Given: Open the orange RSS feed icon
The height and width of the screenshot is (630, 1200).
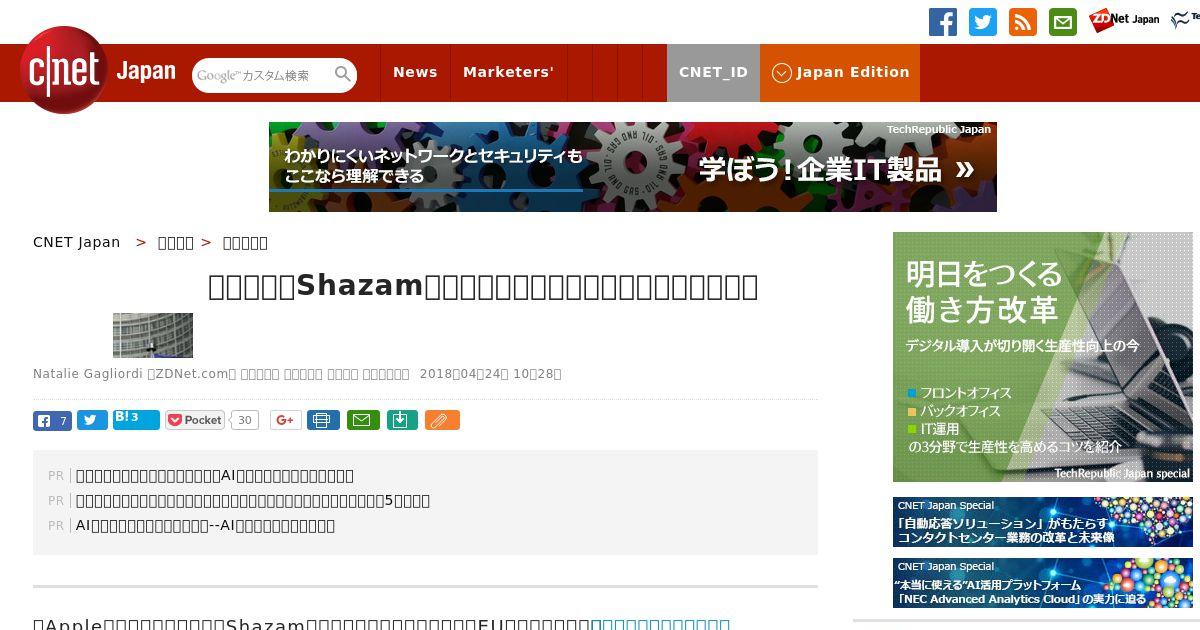Looking at the screenshot, I should point(1023,22).
